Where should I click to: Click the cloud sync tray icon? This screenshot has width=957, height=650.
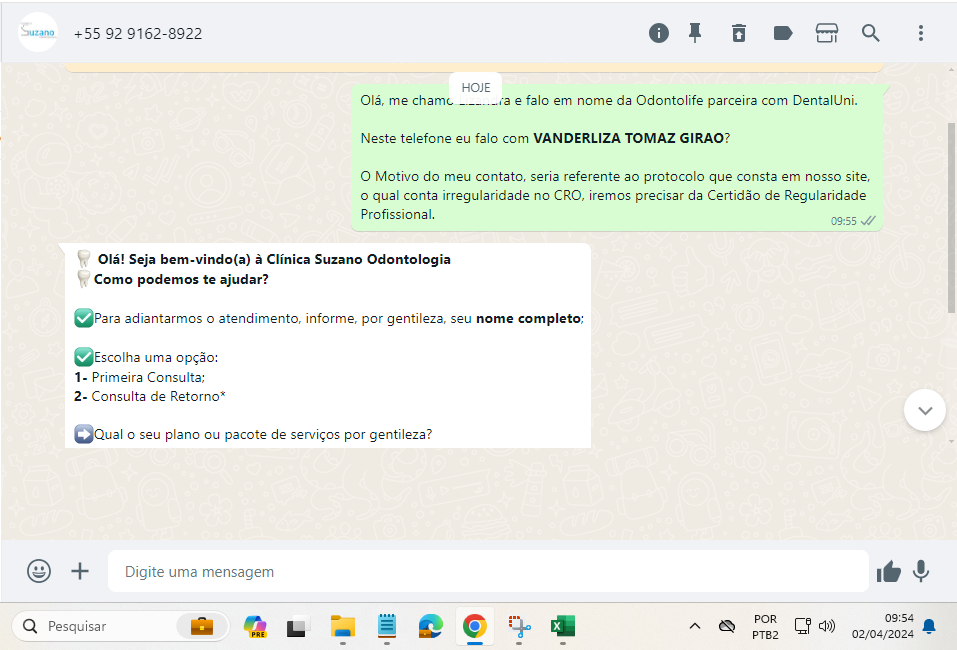[726, 626]
